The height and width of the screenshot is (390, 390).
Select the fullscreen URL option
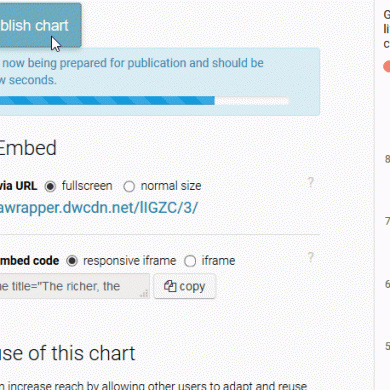coord(50,186)
